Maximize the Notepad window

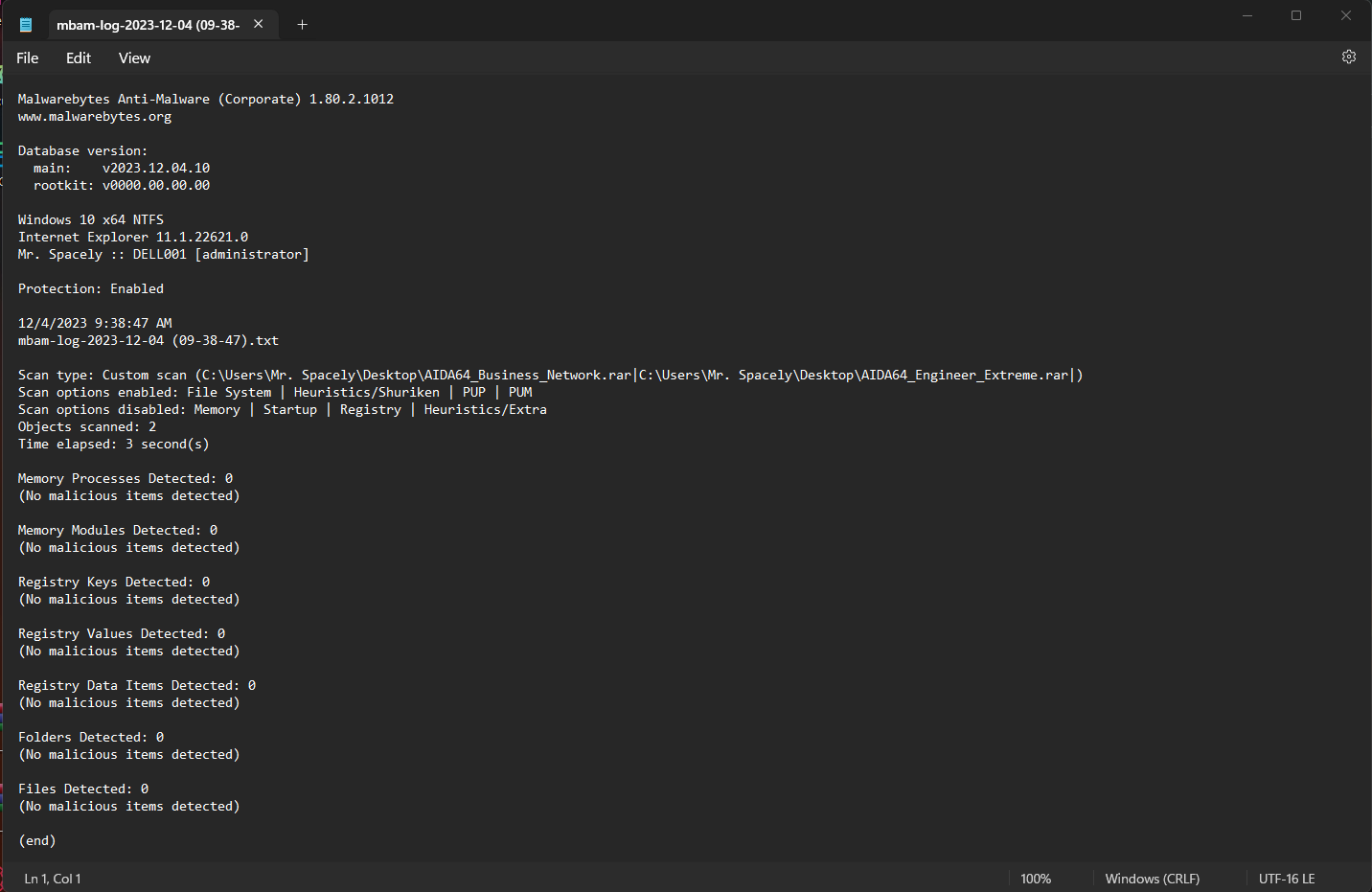coord(1296,15)
